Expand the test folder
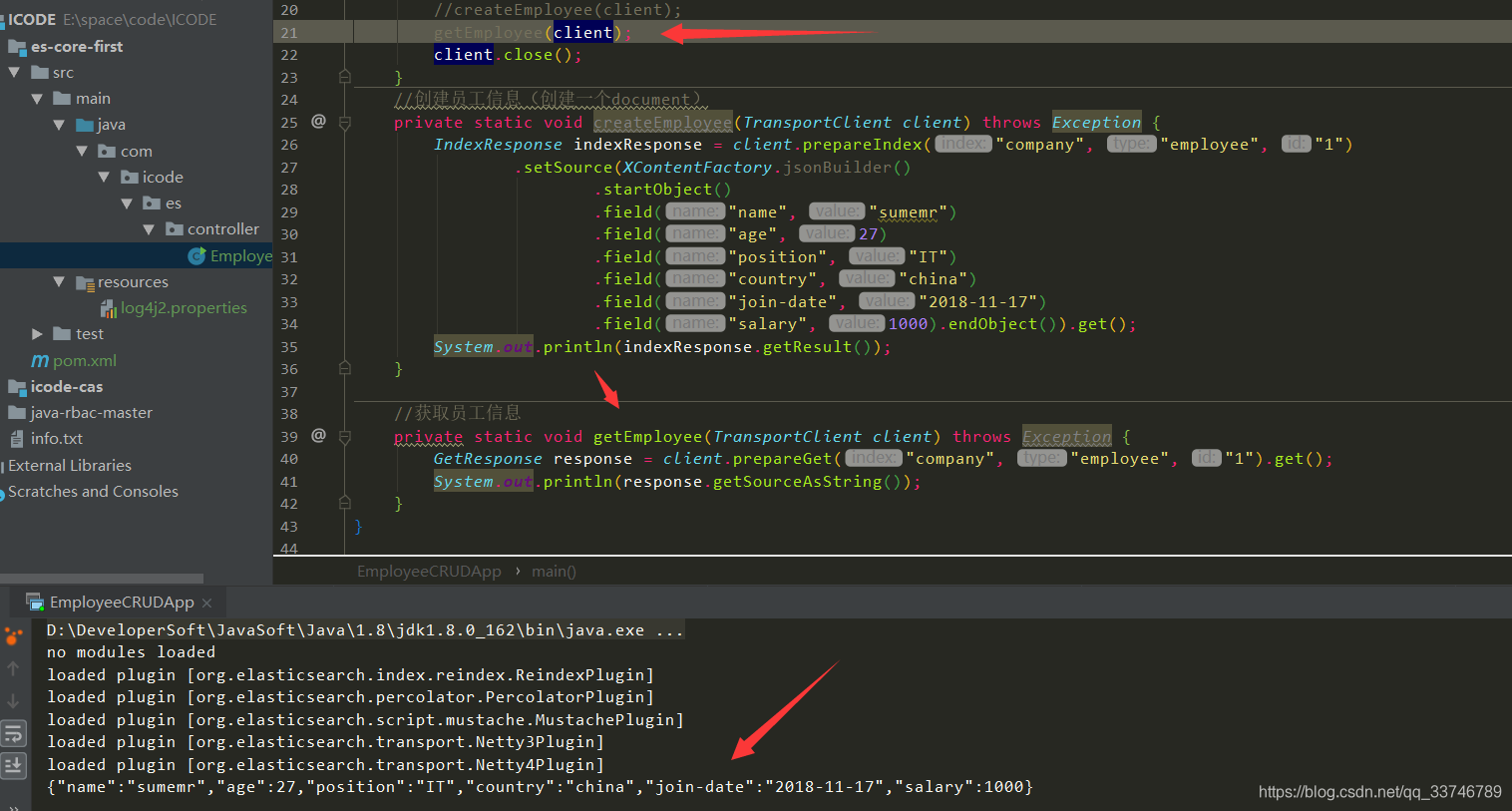1512x811 pixels. pos(37,334)
